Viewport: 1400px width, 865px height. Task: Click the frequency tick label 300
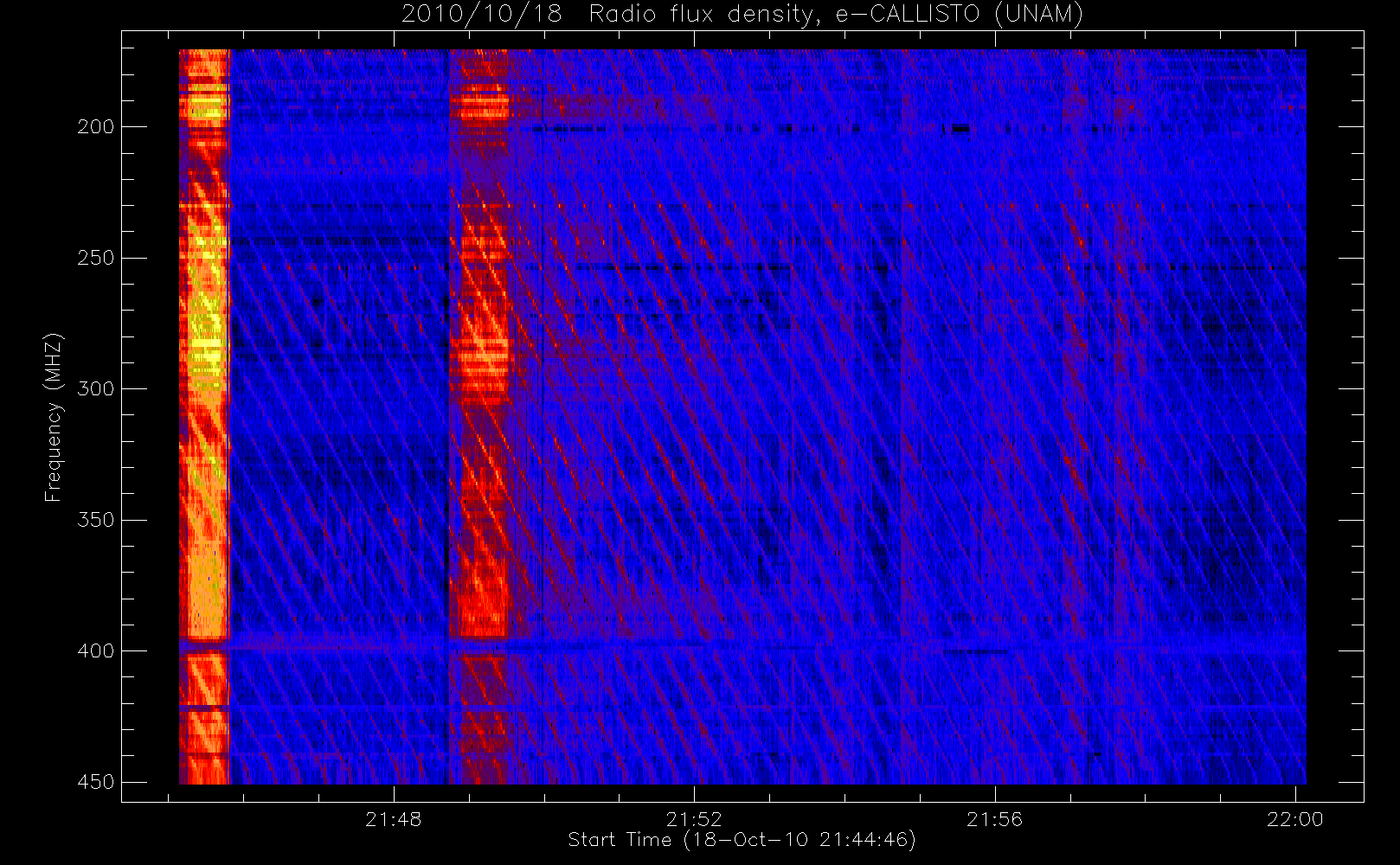[x=95, y=388]
